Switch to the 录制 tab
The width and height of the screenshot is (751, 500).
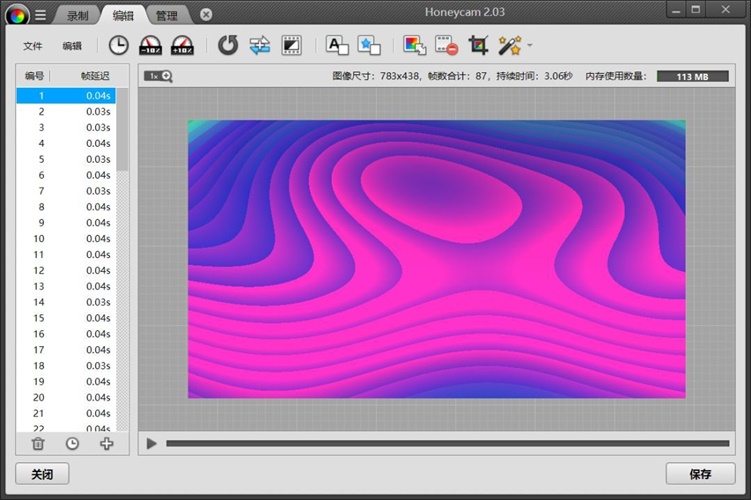click(x=77, y=15)
